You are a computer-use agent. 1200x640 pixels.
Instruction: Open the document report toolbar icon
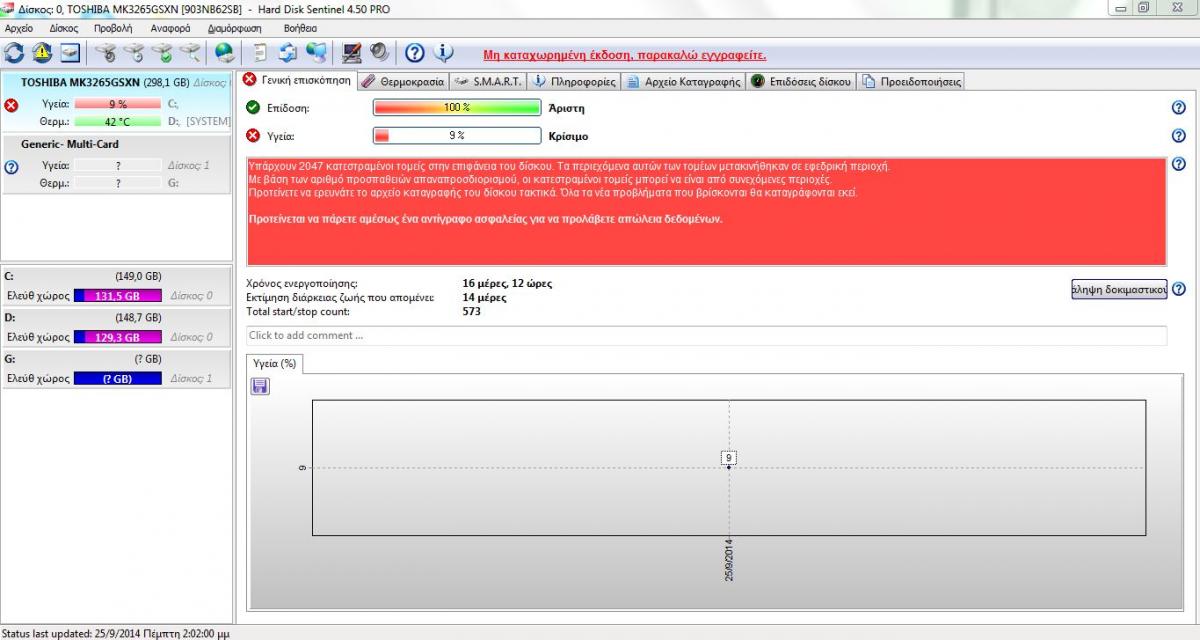[260, 52]
